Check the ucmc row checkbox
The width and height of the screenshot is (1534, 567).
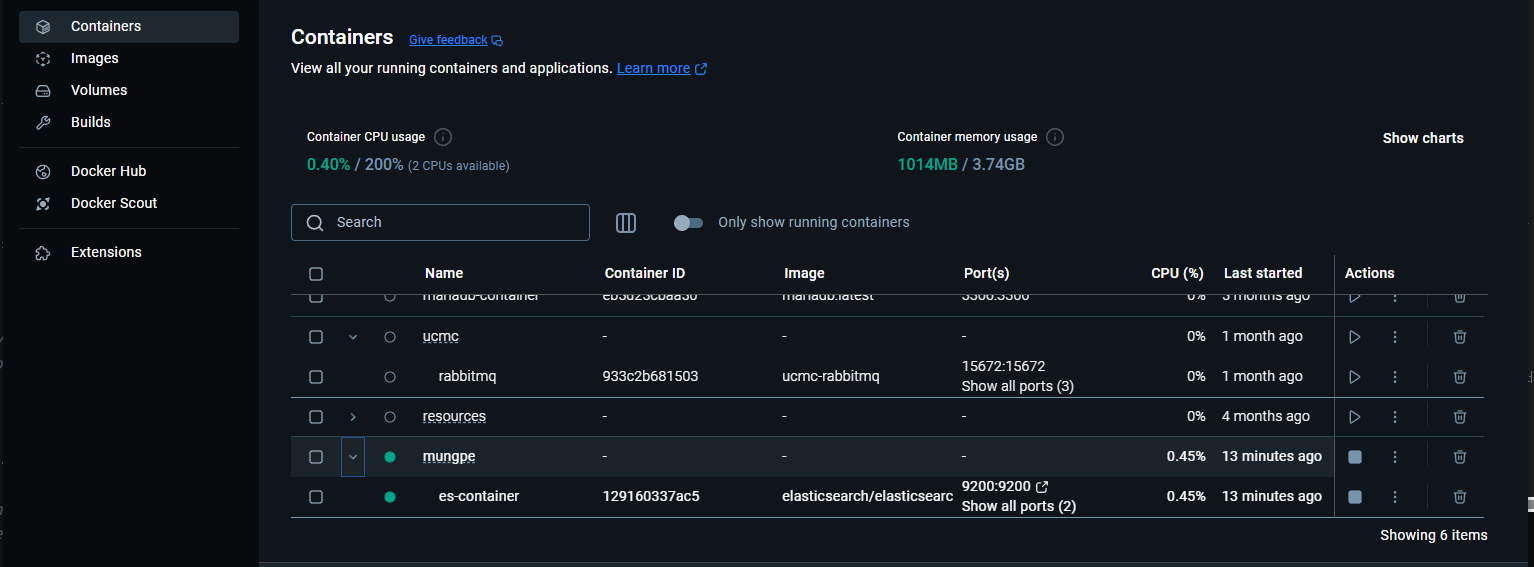point(316,337)
